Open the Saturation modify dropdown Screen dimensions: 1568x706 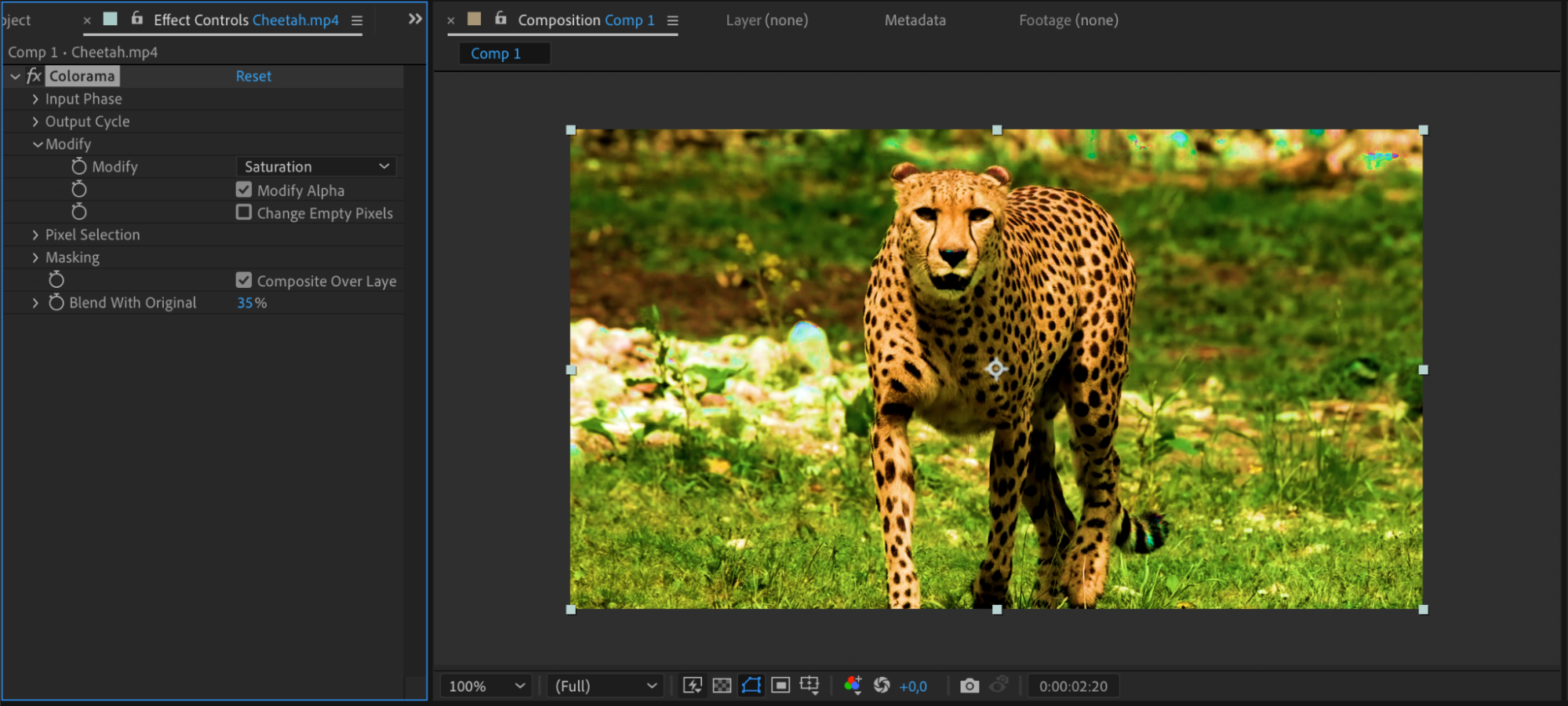point(316,166)
